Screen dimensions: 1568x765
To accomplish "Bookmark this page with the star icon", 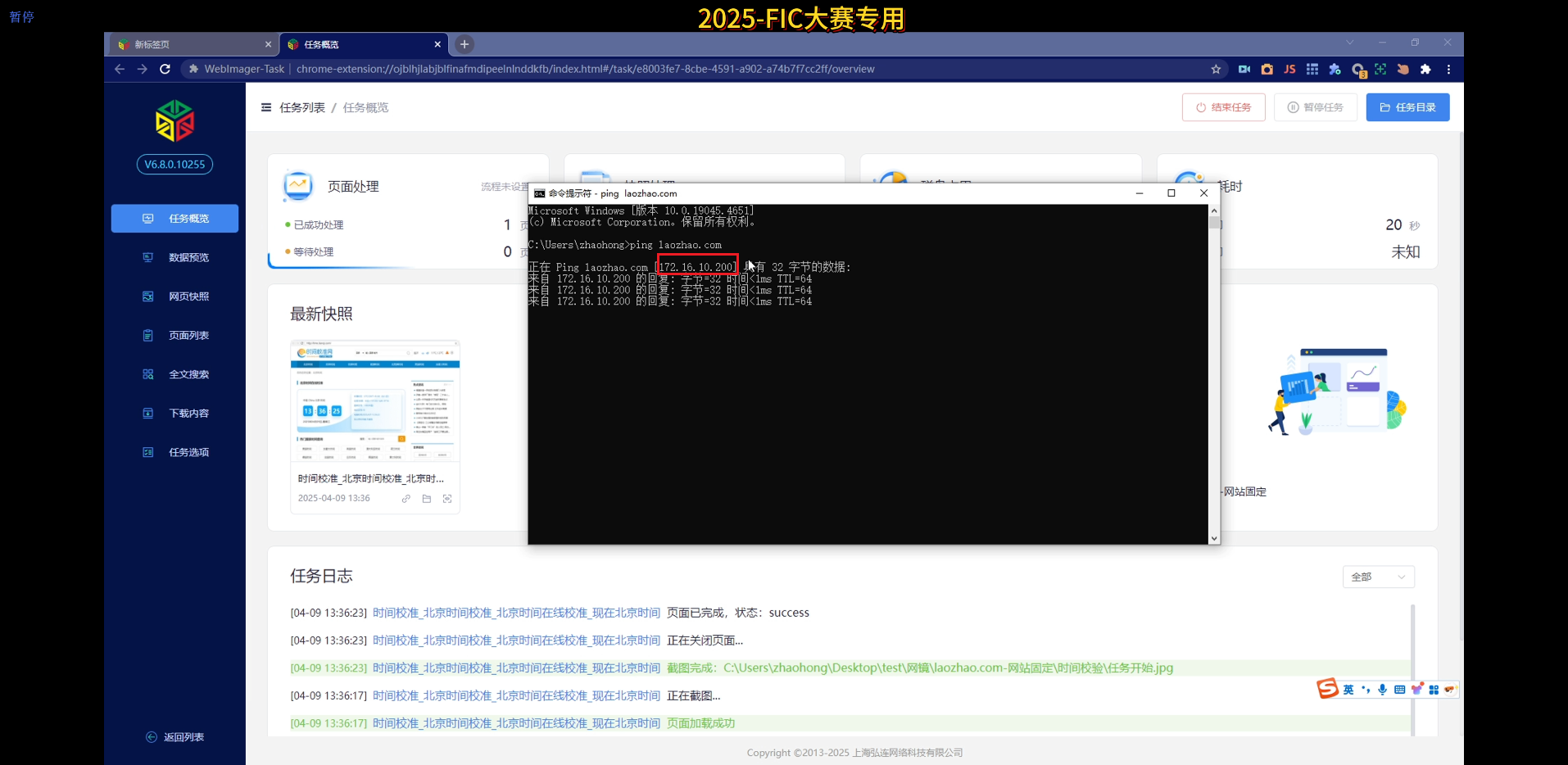I will (1216, 70).
